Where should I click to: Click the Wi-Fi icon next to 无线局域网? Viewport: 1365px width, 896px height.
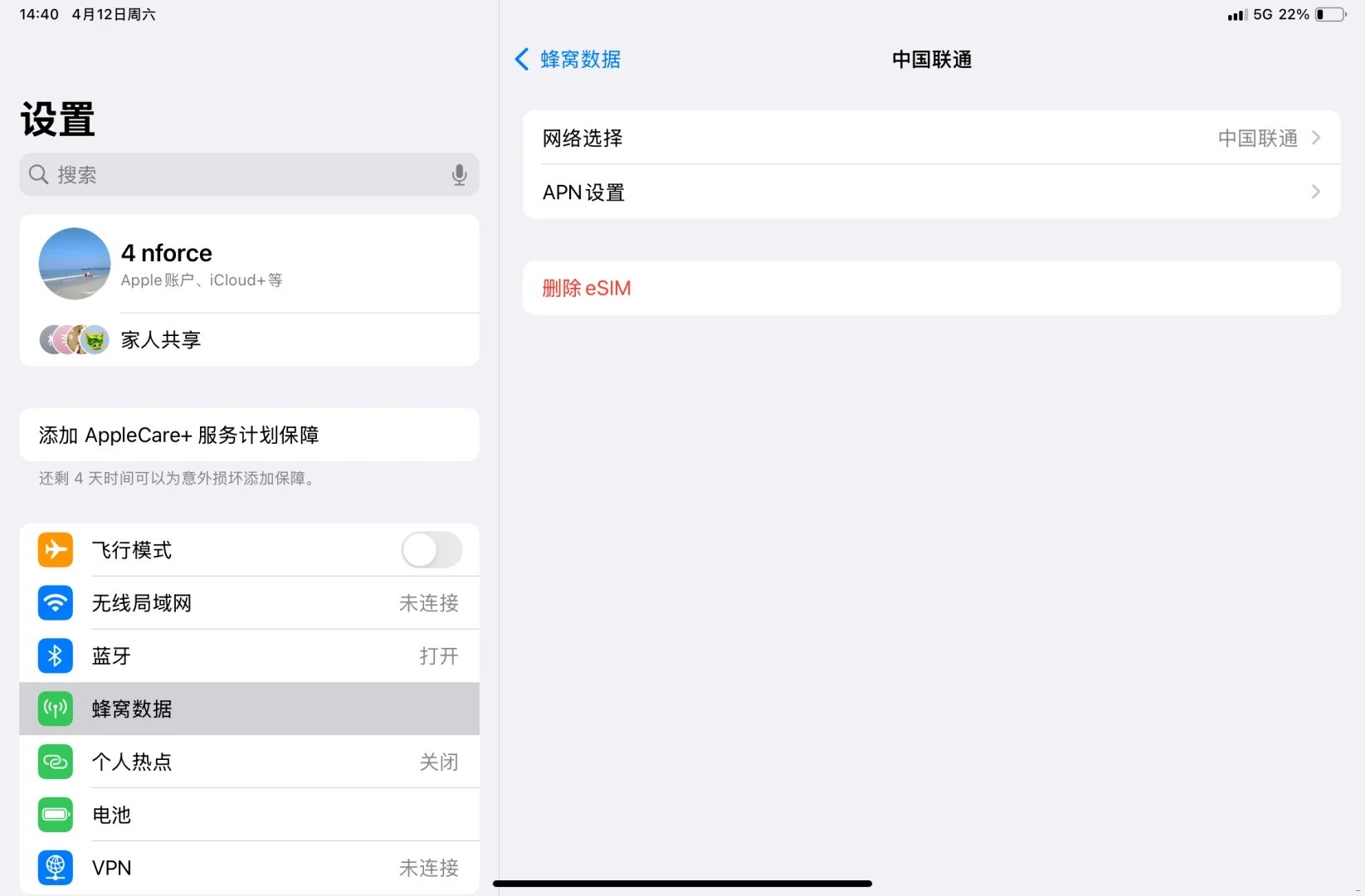[55, 603]
